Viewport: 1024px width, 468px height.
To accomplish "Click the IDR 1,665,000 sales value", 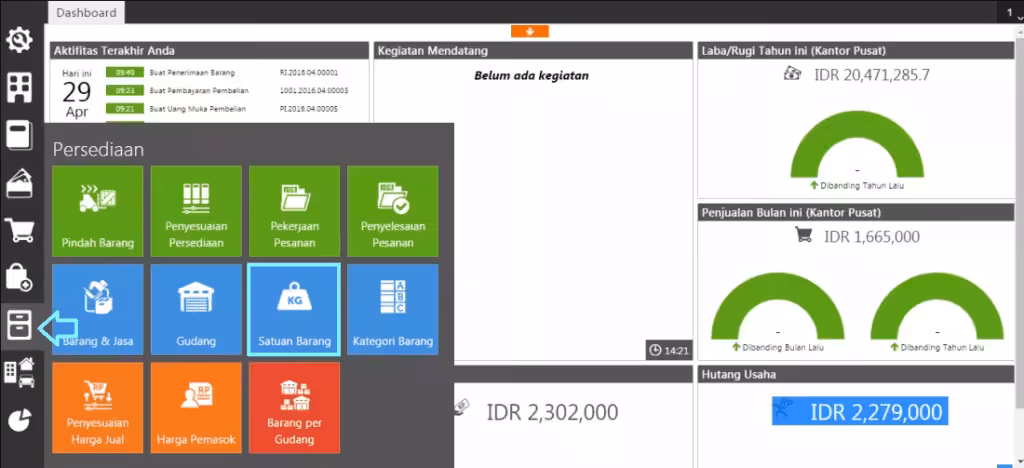I will tap(871, 236).
